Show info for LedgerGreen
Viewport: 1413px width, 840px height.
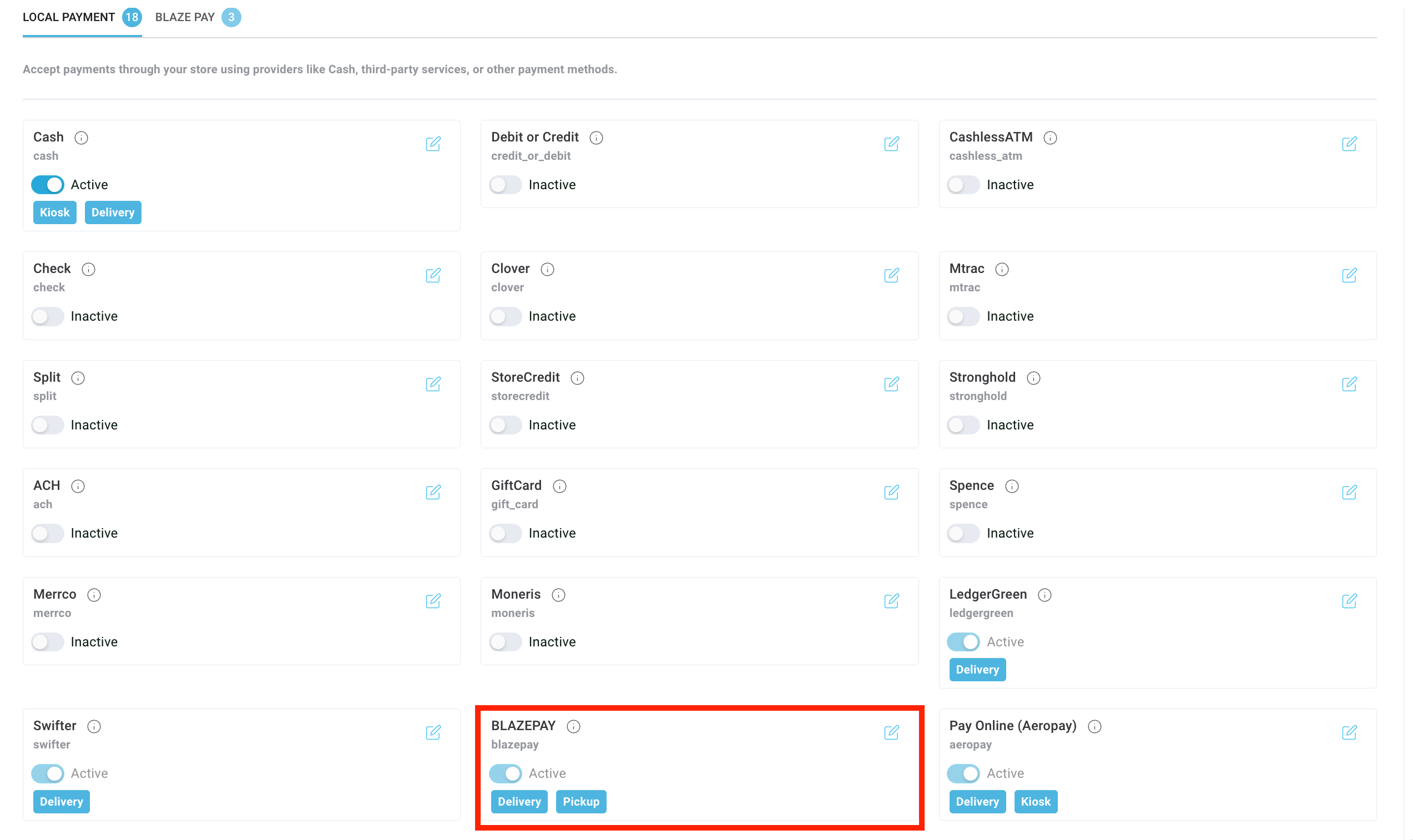tap(1045, 594)
